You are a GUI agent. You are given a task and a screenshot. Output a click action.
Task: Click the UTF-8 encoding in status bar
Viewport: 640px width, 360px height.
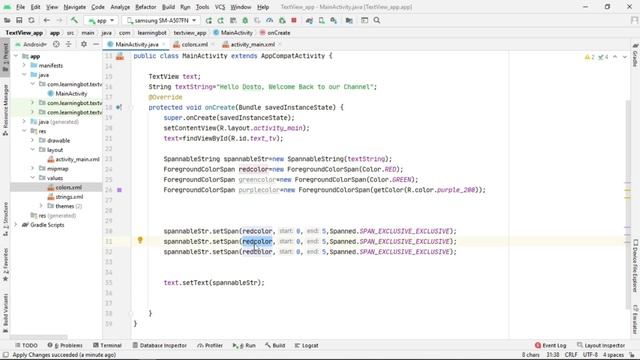pyautogui.click(x=590, y=355)
